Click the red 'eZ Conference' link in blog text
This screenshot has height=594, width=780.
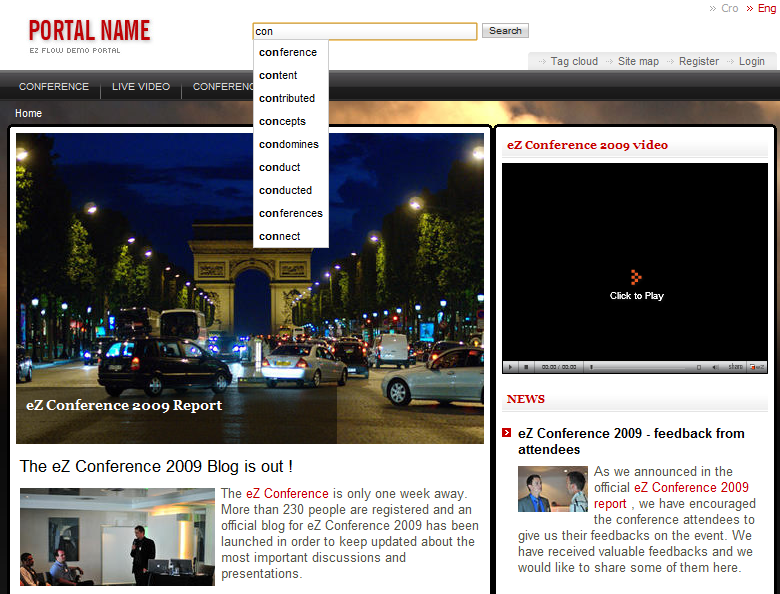click(x=287, y=494)
